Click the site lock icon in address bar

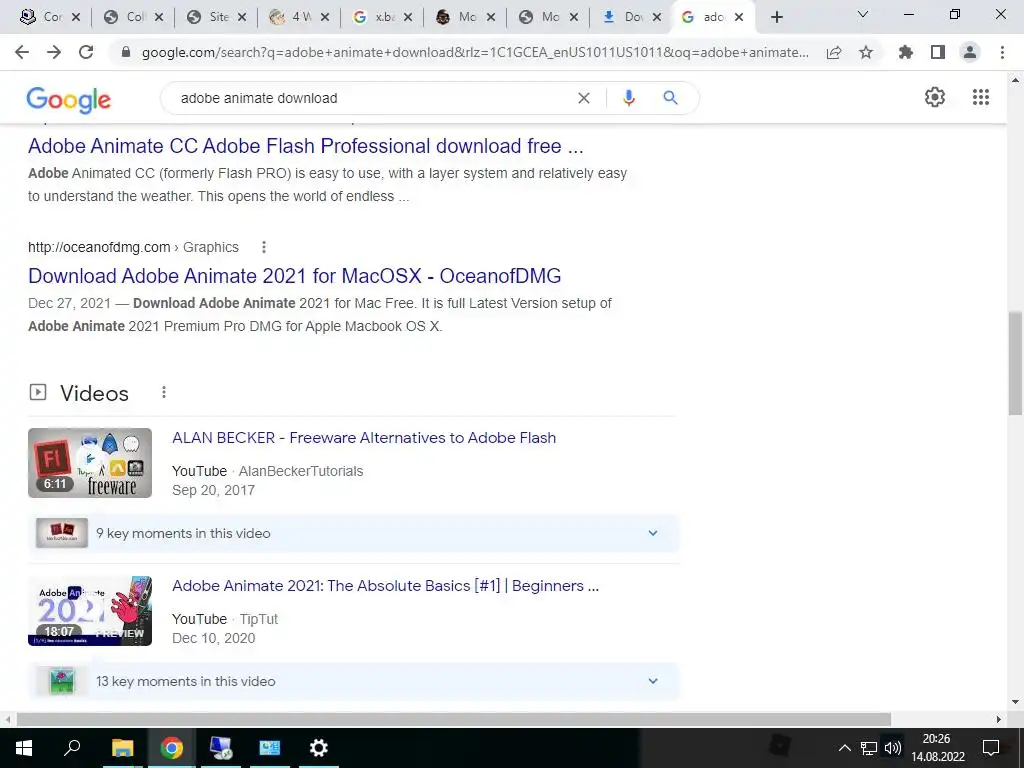126,52
